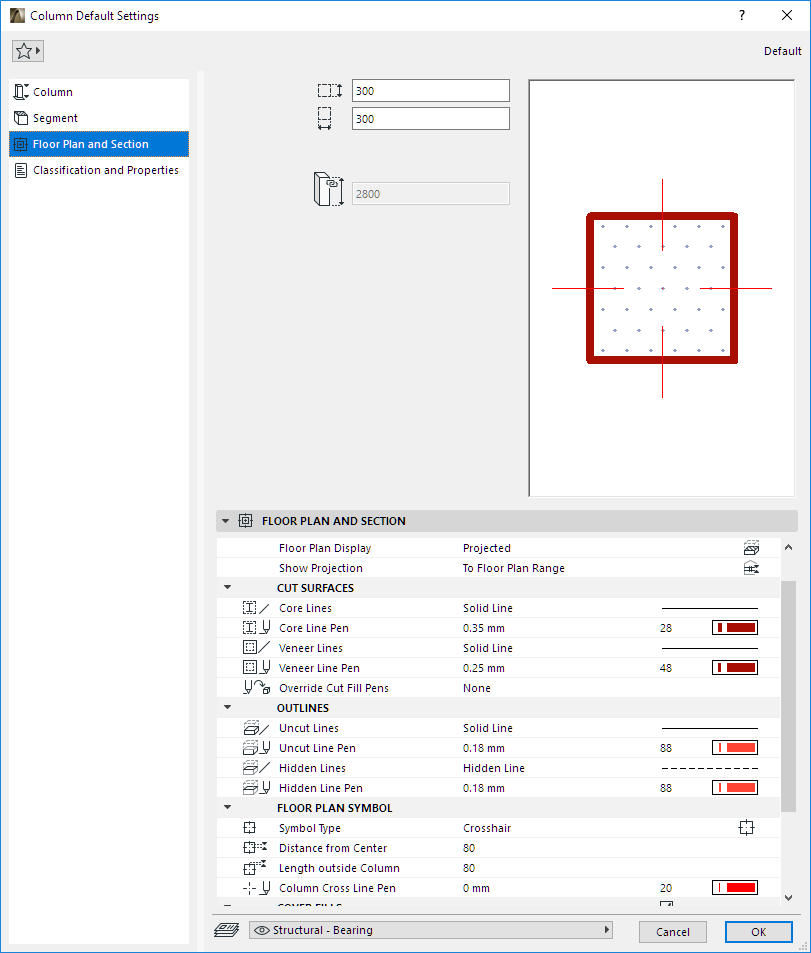This screenshot has height=953, width=811.
Task: Click the Distance from Center value 80
Action: 469,848
